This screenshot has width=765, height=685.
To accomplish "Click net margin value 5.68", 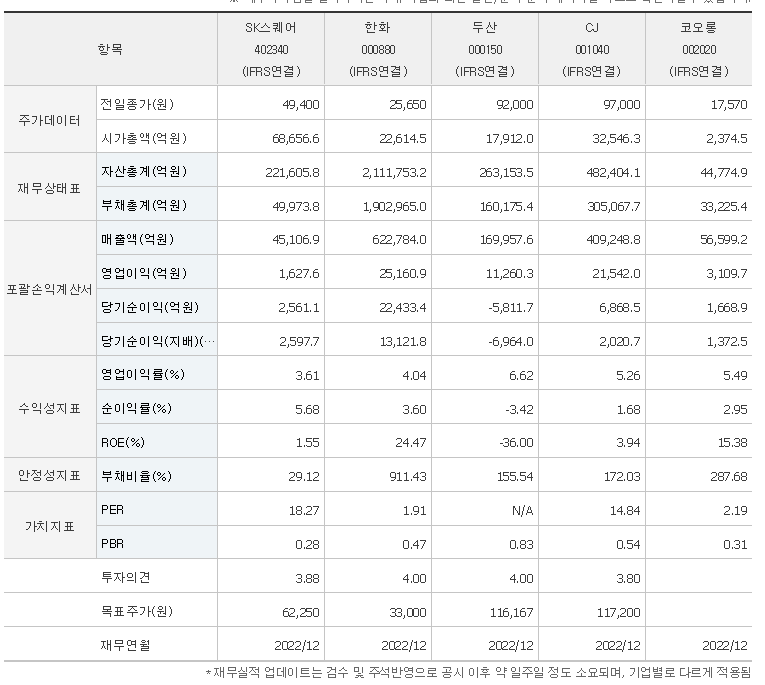I will [307, 409].
